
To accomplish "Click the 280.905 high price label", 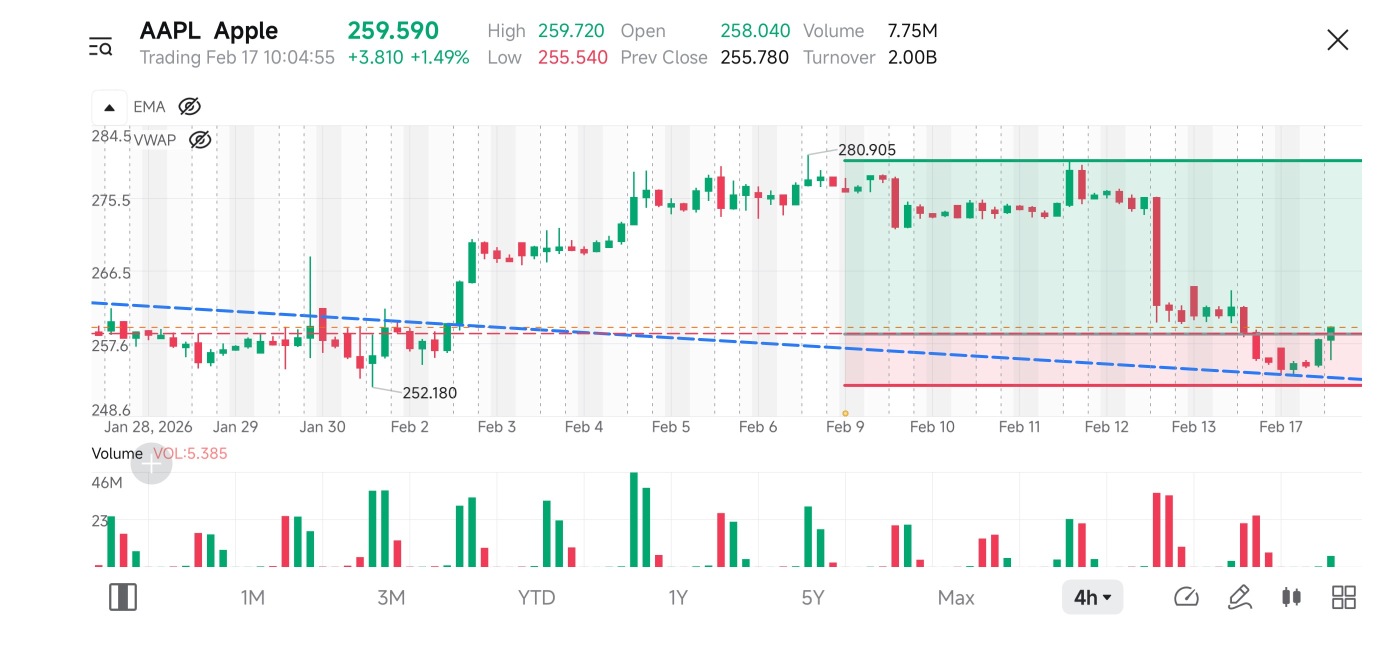I will (866, 150).
